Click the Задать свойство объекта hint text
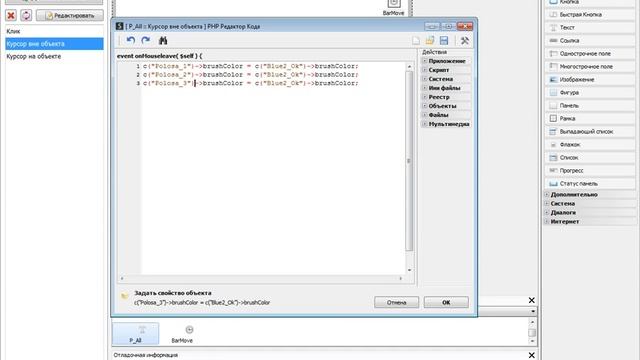 [x=173, y=293]
